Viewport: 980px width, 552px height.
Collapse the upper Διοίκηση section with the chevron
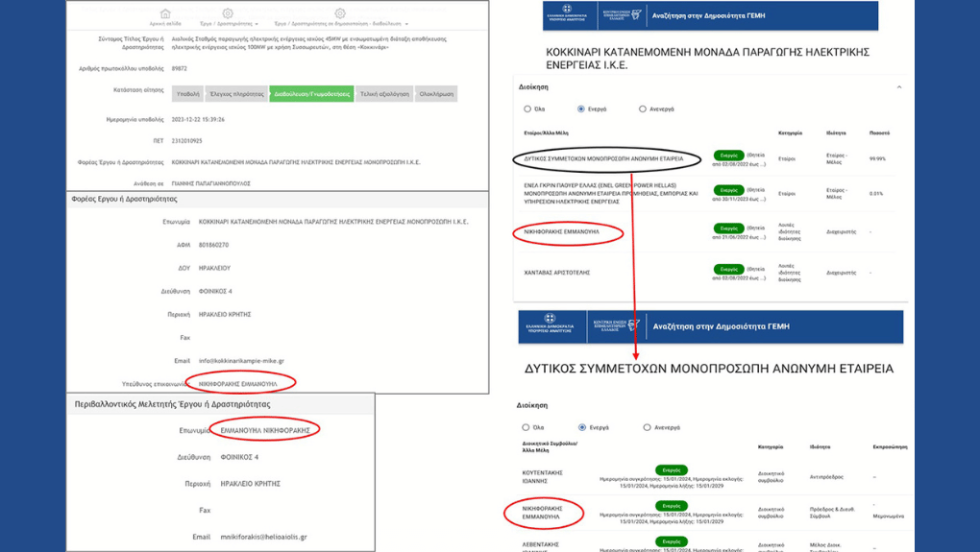point(899,87)
